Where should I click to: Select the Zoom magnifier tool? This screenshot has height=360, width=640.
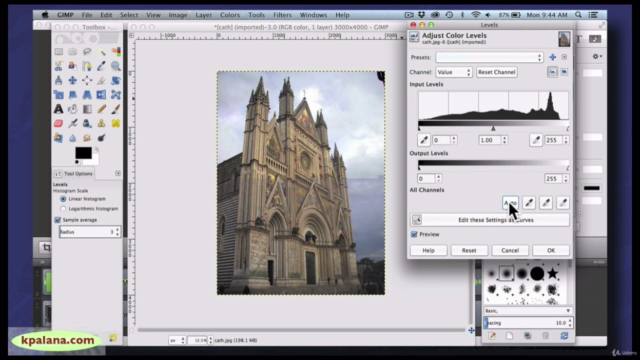[x=116, y=66]
